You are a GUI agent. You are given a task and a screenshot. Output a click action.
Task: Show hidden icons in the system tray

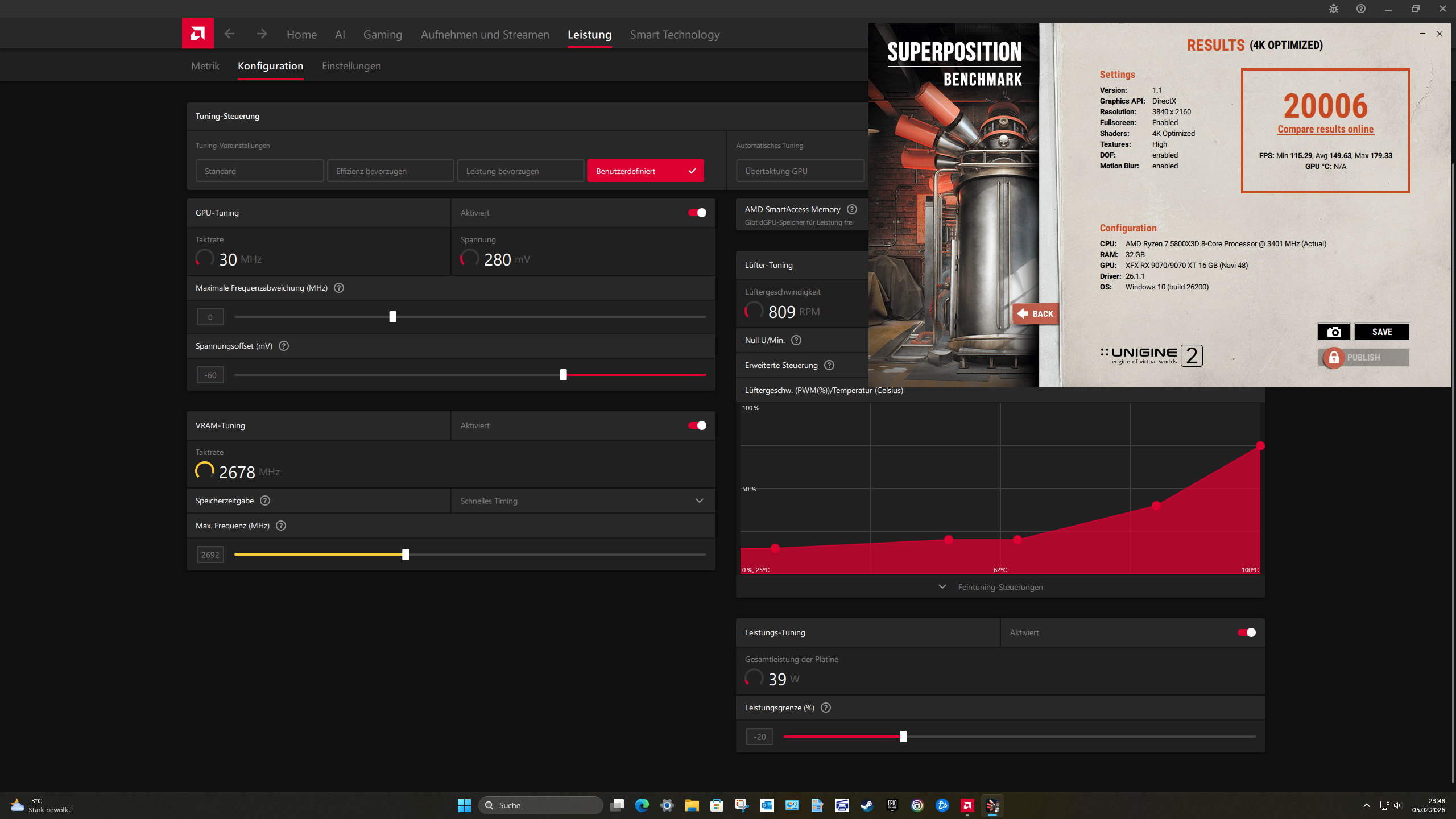pos(1366,805)
